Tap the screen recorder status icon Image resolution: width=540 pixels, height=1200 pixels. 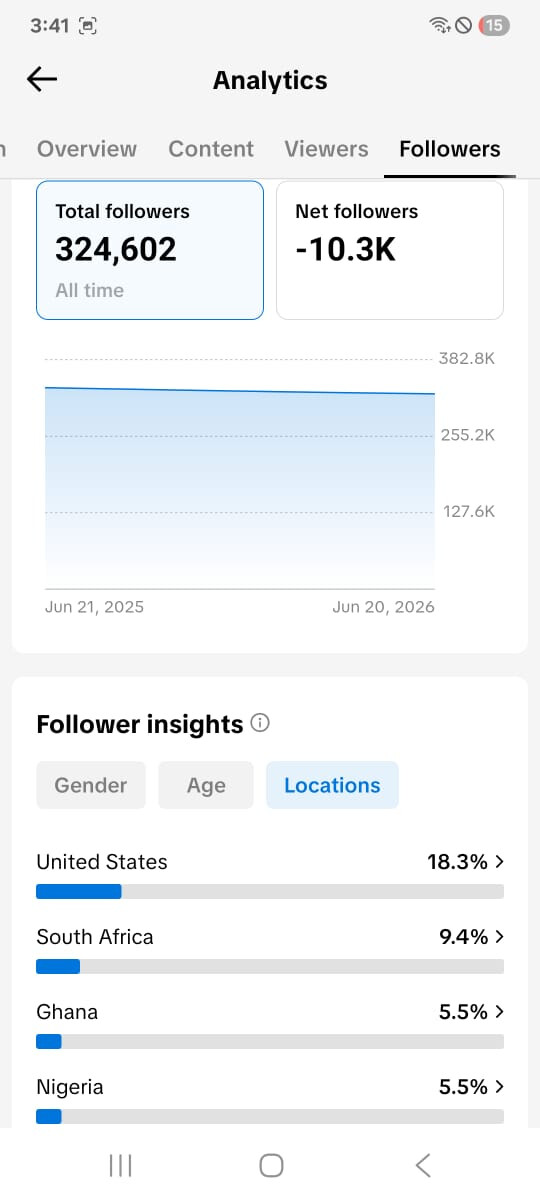[88, 27]
